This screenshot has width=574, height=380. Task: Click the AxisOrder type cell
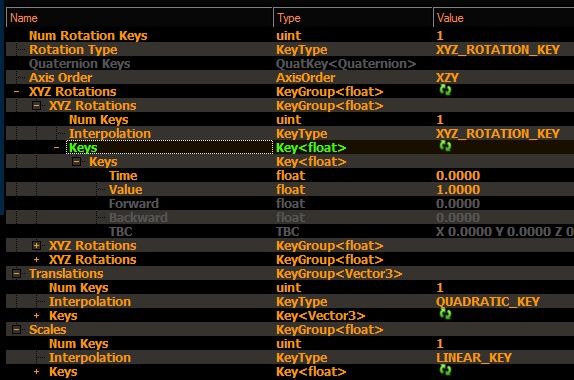(305, 78)
